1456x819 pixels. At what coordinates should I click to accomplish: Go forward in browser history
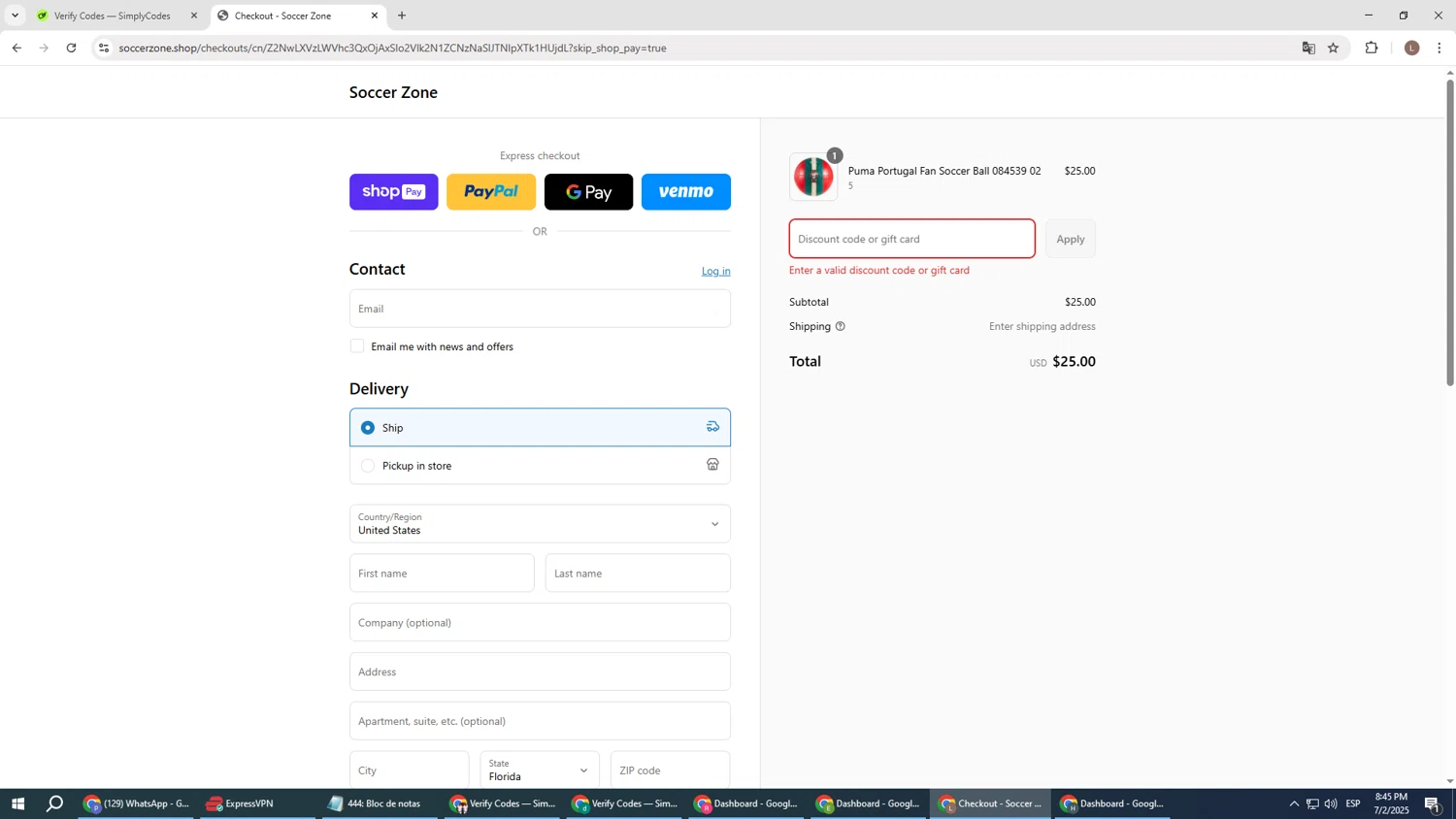(x=44, y=48)
